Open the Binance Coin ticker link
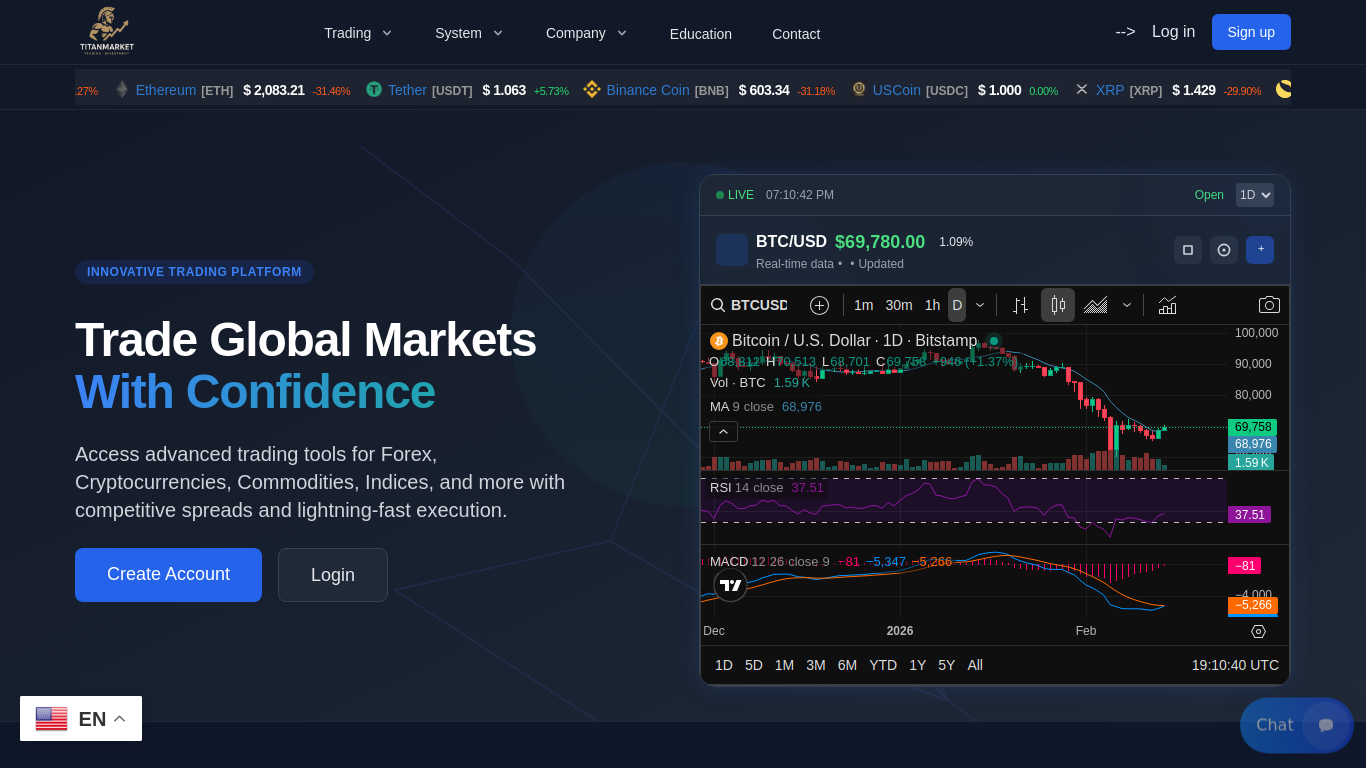The width and height of the screenshot is (1366, 768). click(648, 90)
